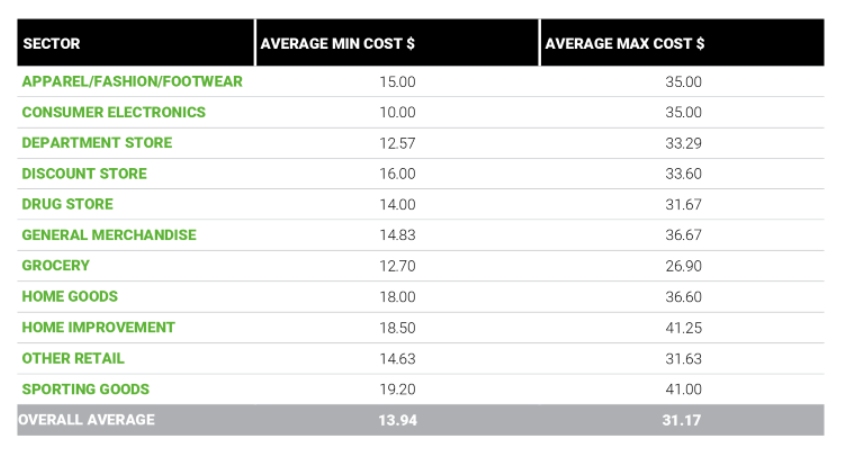Click the 19.20 min cost cell

(397, 389)
